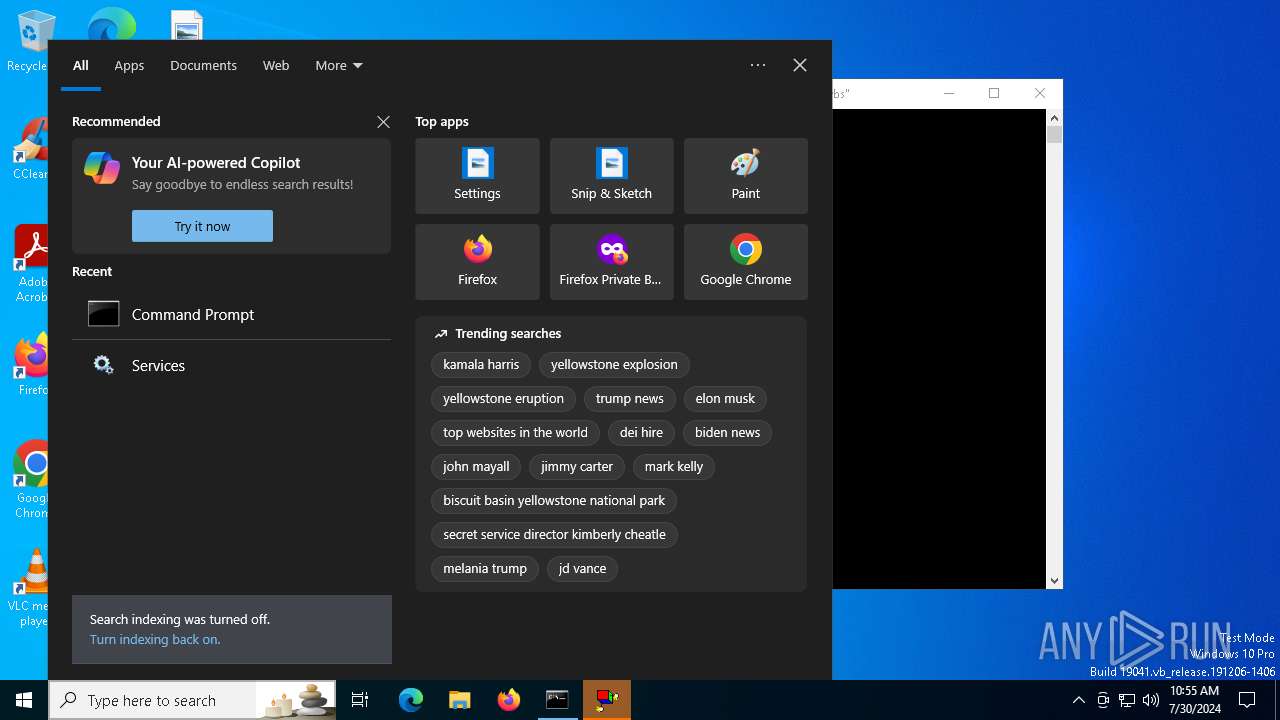This screenshot has height=720, width=1280.
Task: Open the notification center icon
Action: click(1247, 700)
